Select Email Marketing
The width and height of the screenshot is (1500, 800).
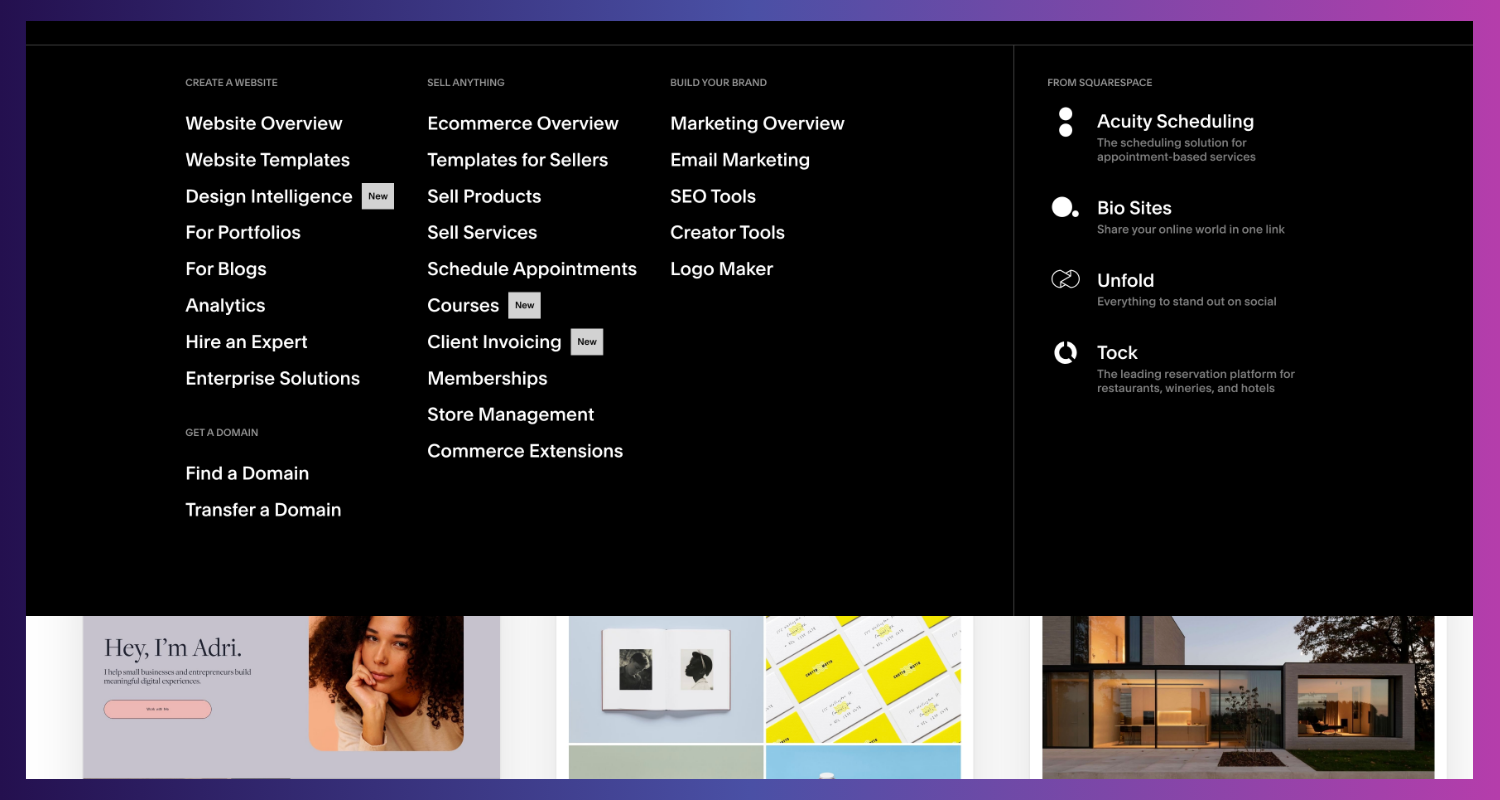tap(740, 160)
